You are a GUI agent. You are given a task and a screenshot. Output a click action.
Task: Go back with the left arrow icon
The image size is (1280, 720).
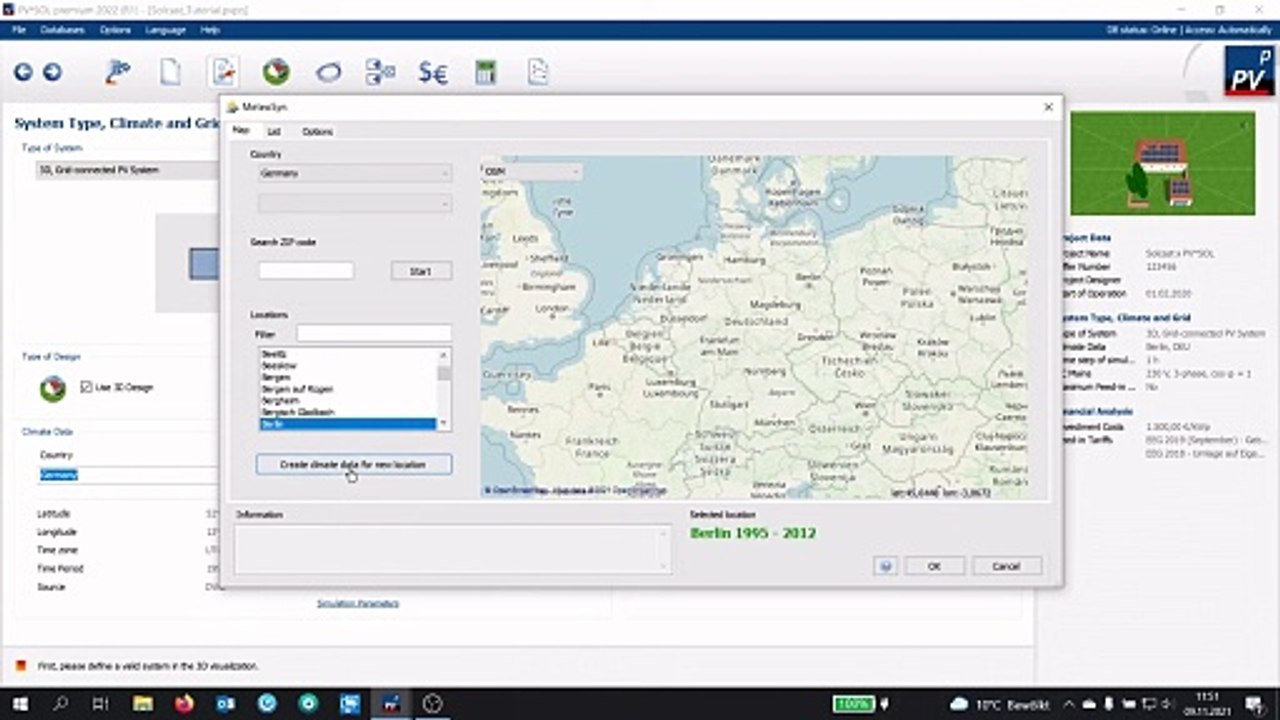click(22, 72)
